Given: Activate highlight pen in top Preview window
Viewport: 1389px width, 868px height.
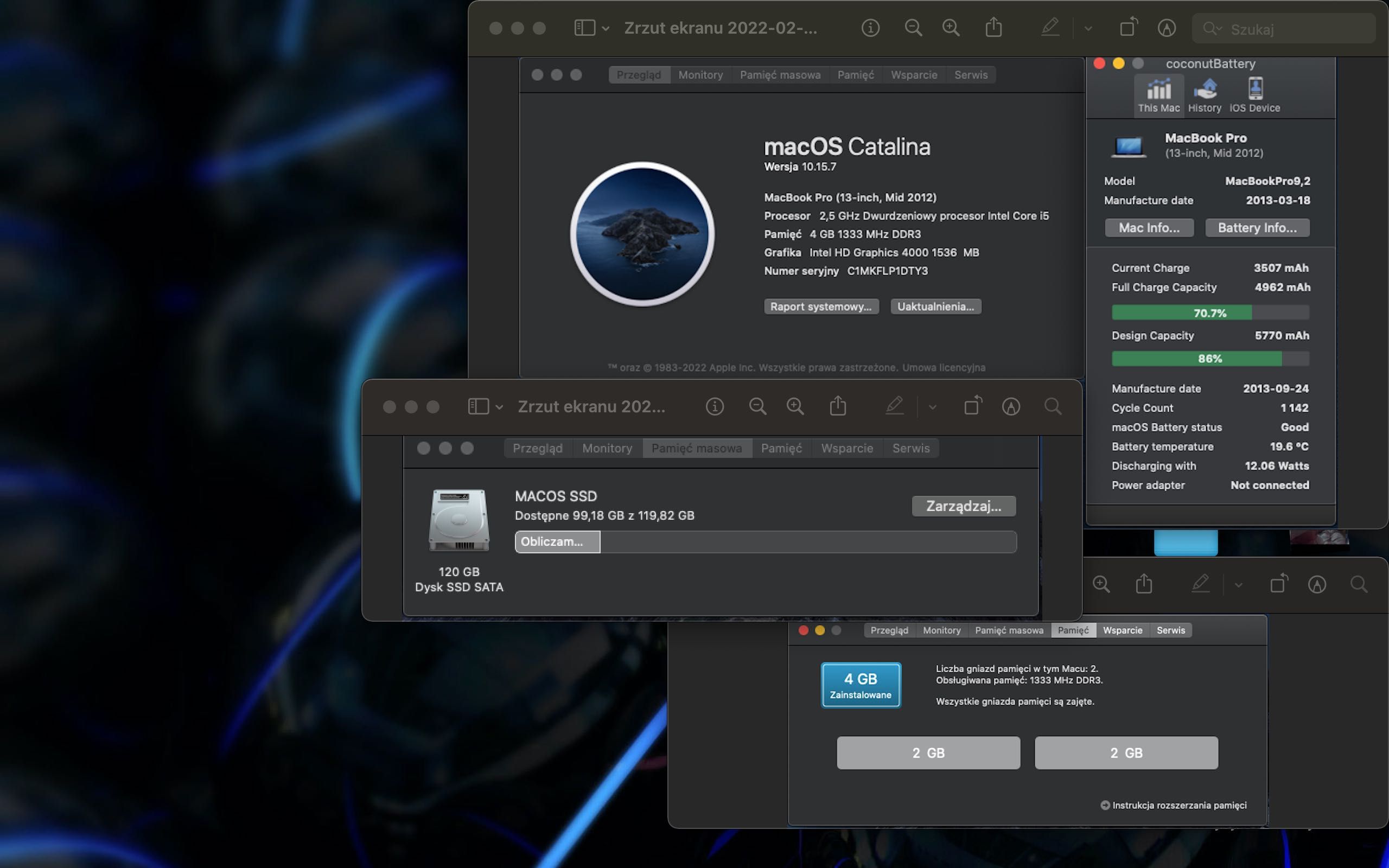Looking at the screenshot, I should click(1050, 27).
